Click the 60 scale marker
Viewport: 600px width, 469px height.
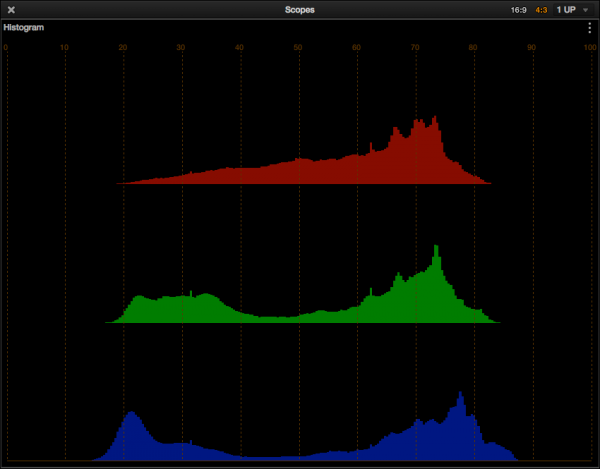point(357,47)
